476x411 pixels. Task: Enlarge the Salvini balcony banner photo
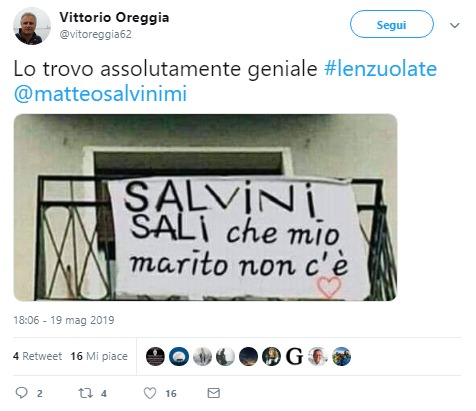[x=205, y=207]
